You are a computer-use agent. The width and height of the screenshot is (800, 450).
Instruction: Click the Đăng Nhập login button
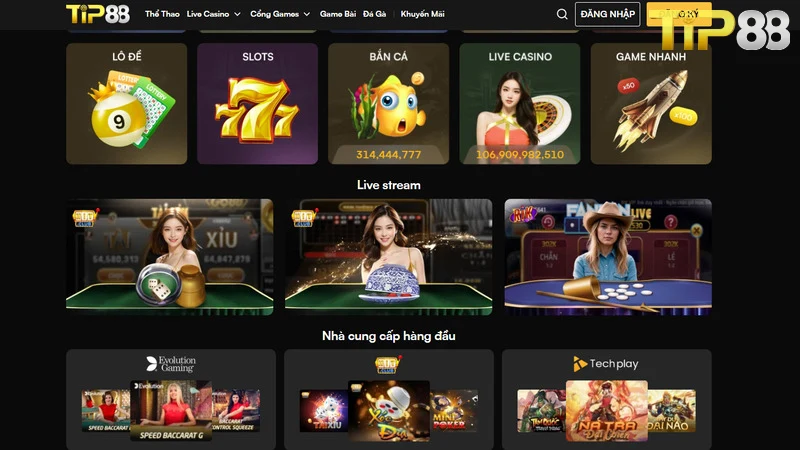(x=608, y=14)
